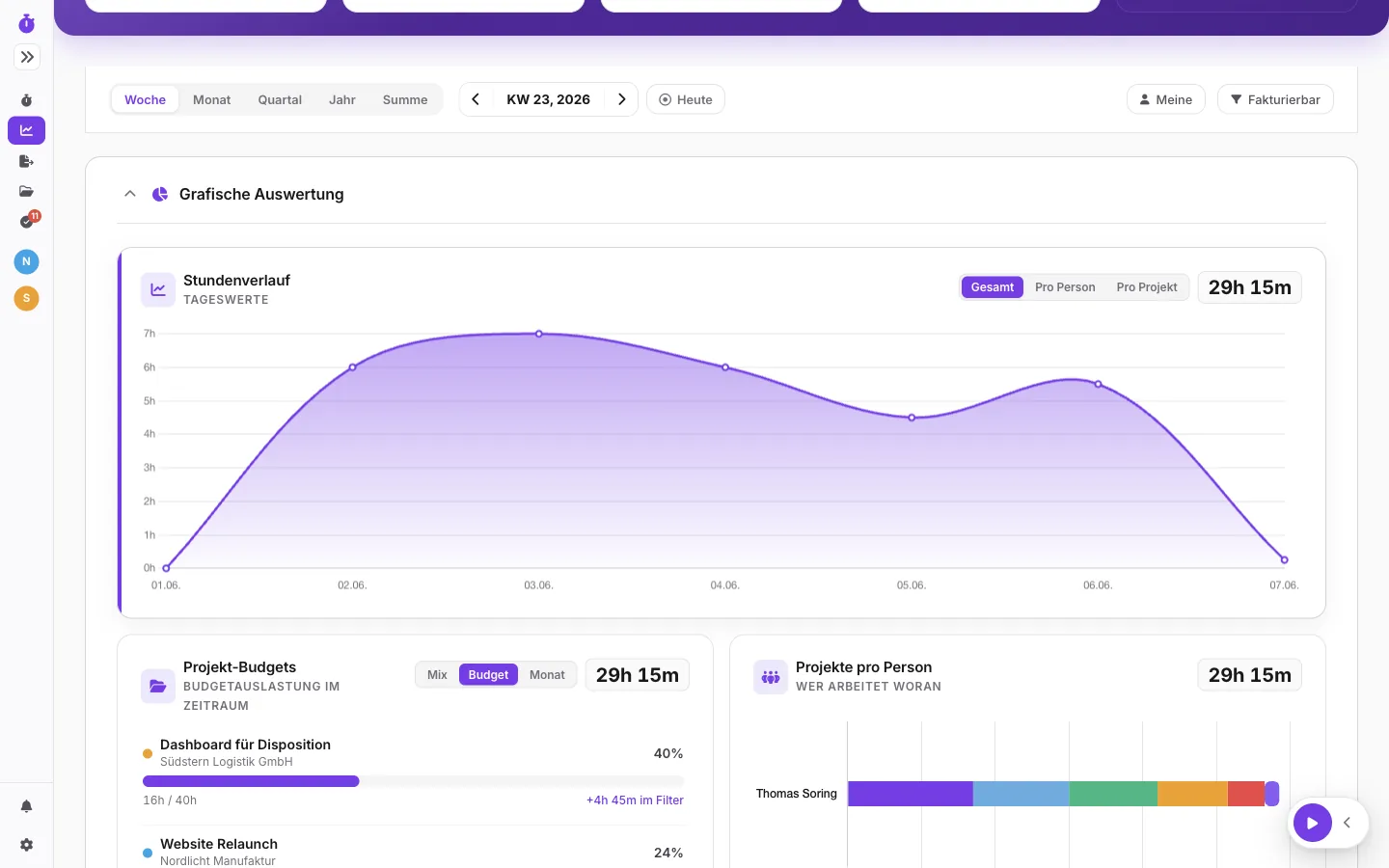Viewport: 1389px width, 868px height.
Task: Select the blue N avatar
Action: click(26, 261)
